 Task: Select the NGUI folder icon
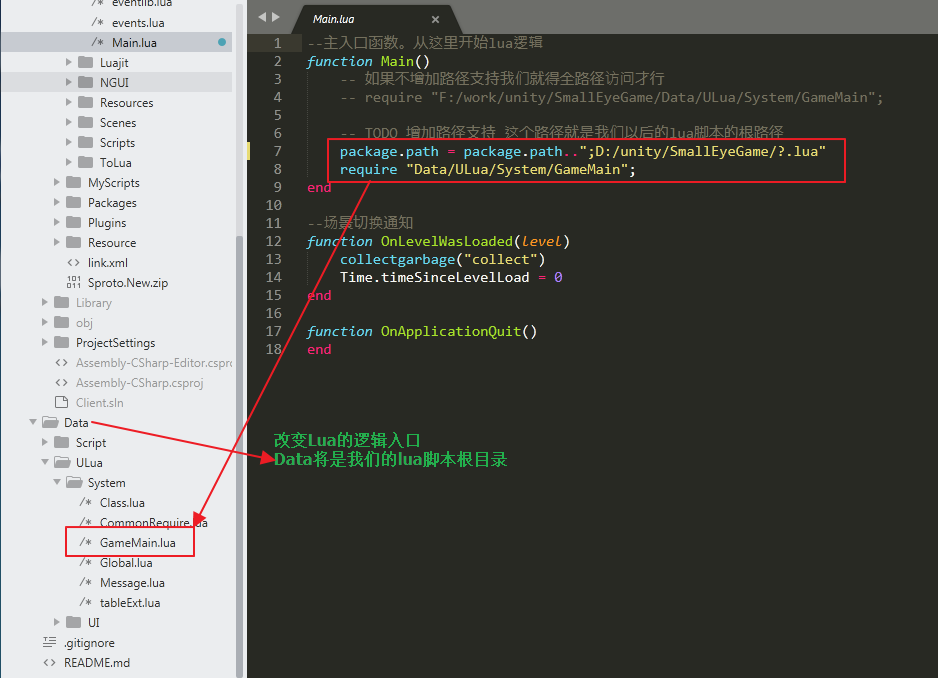86,82
